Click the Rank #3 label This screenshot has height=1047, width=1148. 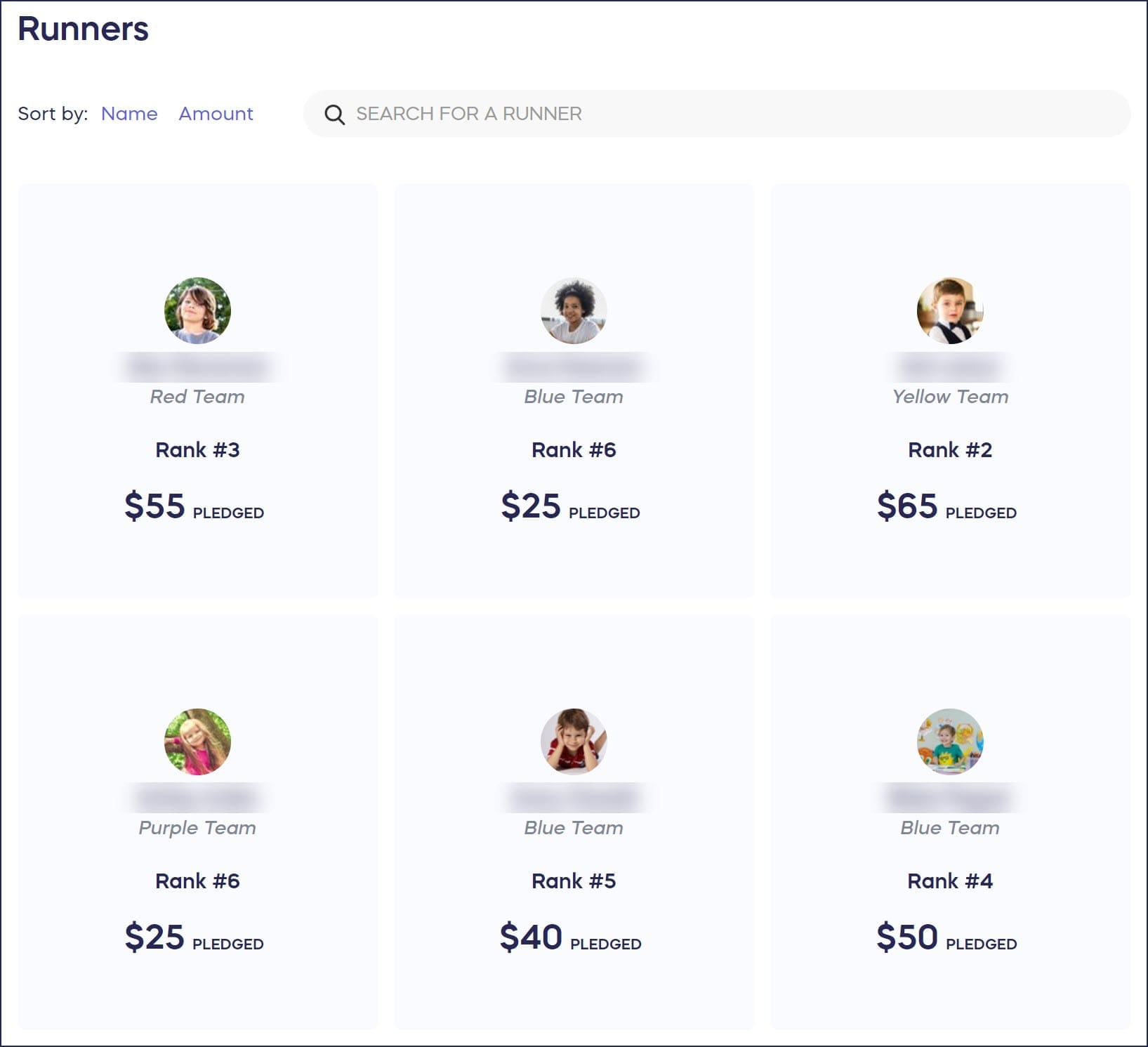(x=197, y=450)
